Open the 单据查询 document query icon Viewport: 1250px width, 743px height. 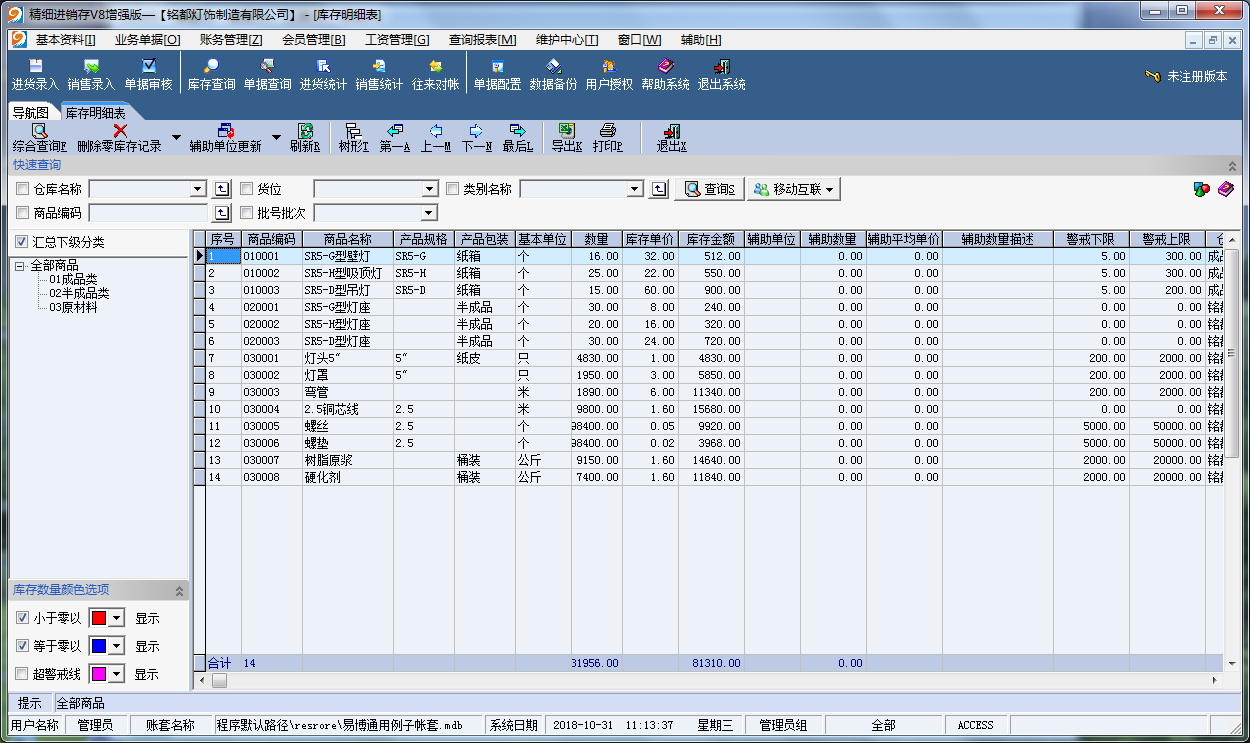coord(267,74)
